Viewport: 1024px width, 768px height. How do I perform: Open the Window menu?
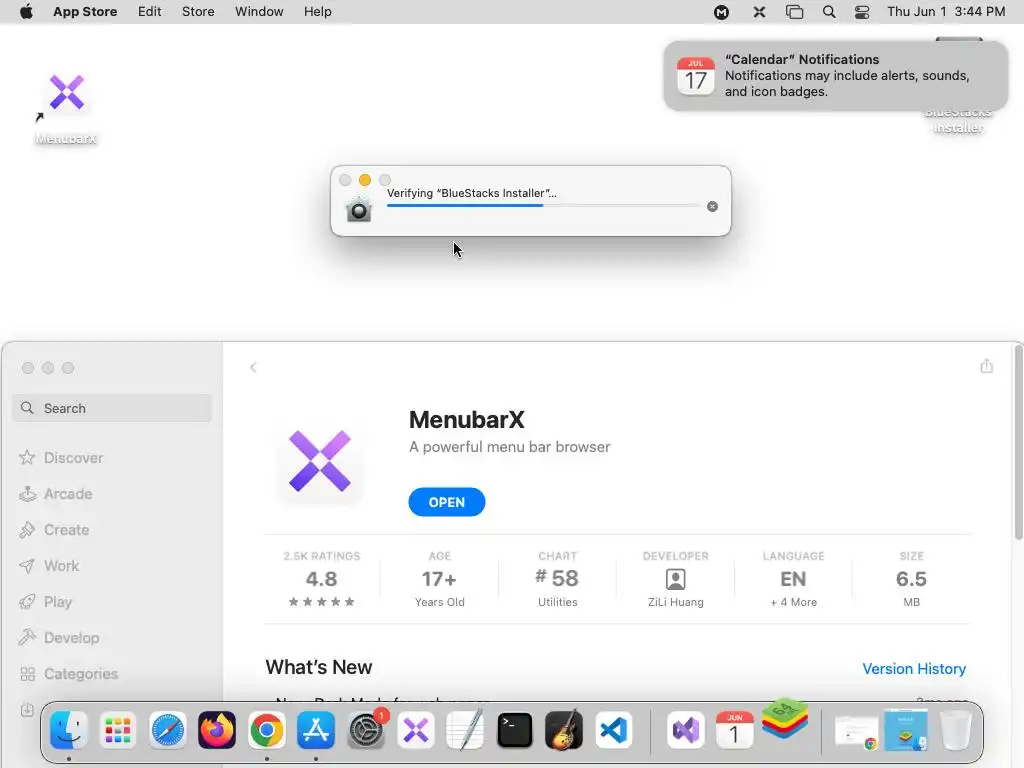259,12
